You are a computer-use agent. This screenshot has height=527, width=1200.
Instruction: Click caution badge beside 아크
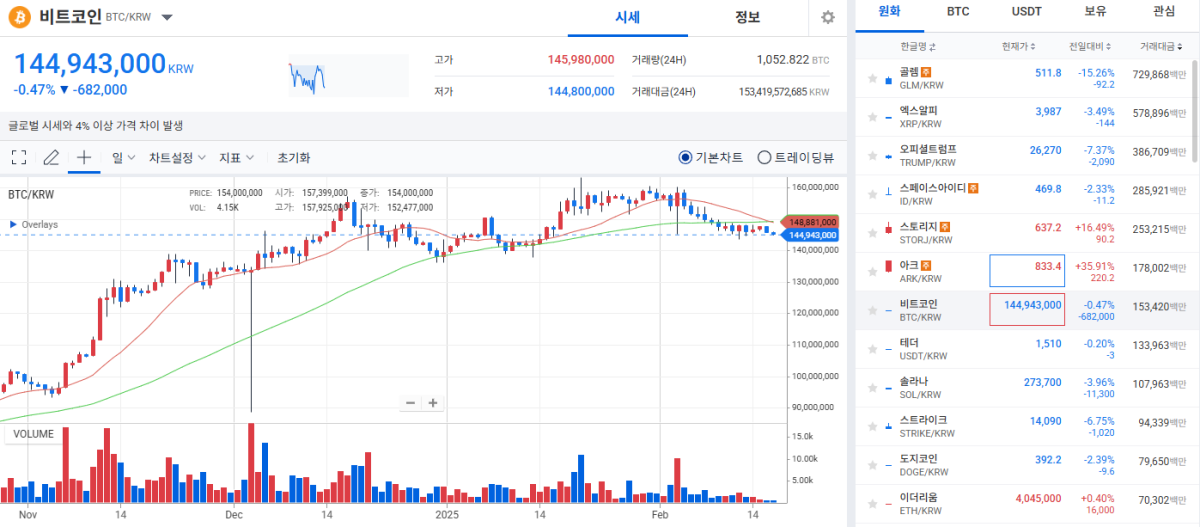click(x=926, y=265)
